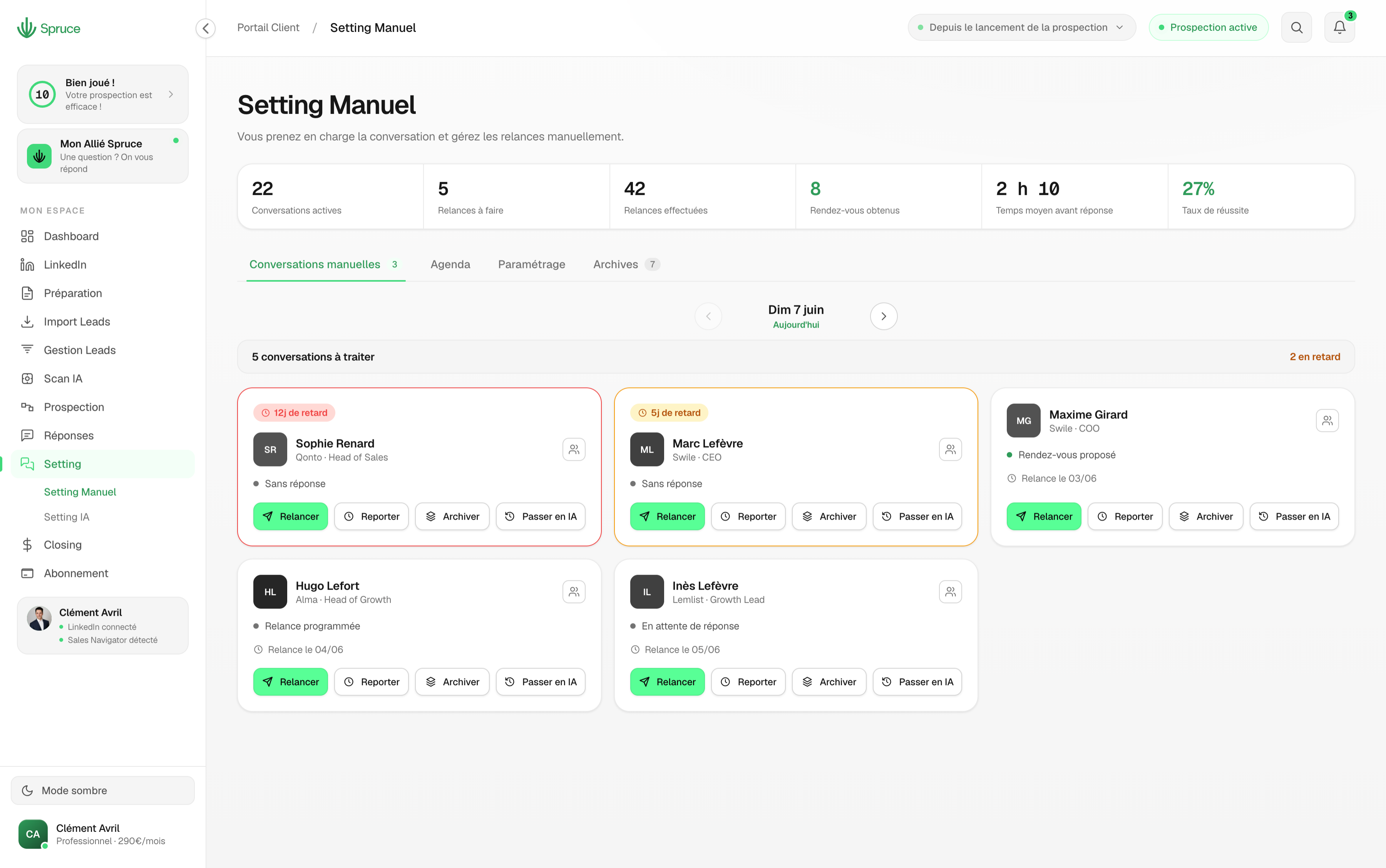Open Hugo Lefort's contact profile icon
Image resolution: width=1386 pixels, height=868 pixels.
point(574,592)
